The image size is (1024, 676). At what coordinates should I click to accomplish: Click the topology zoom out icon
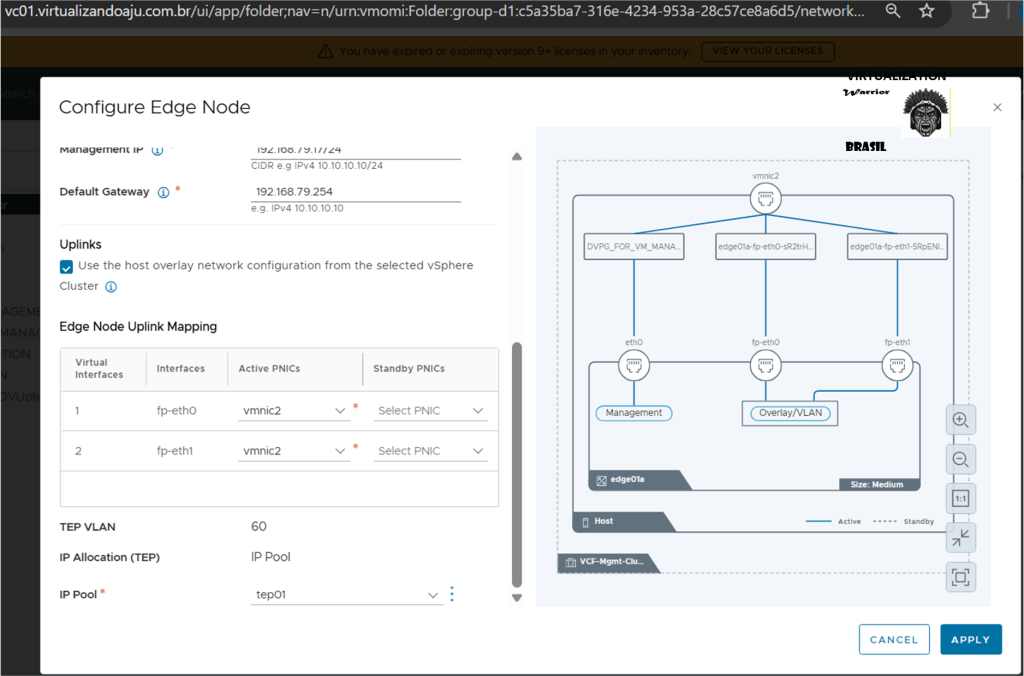(960, 459)
